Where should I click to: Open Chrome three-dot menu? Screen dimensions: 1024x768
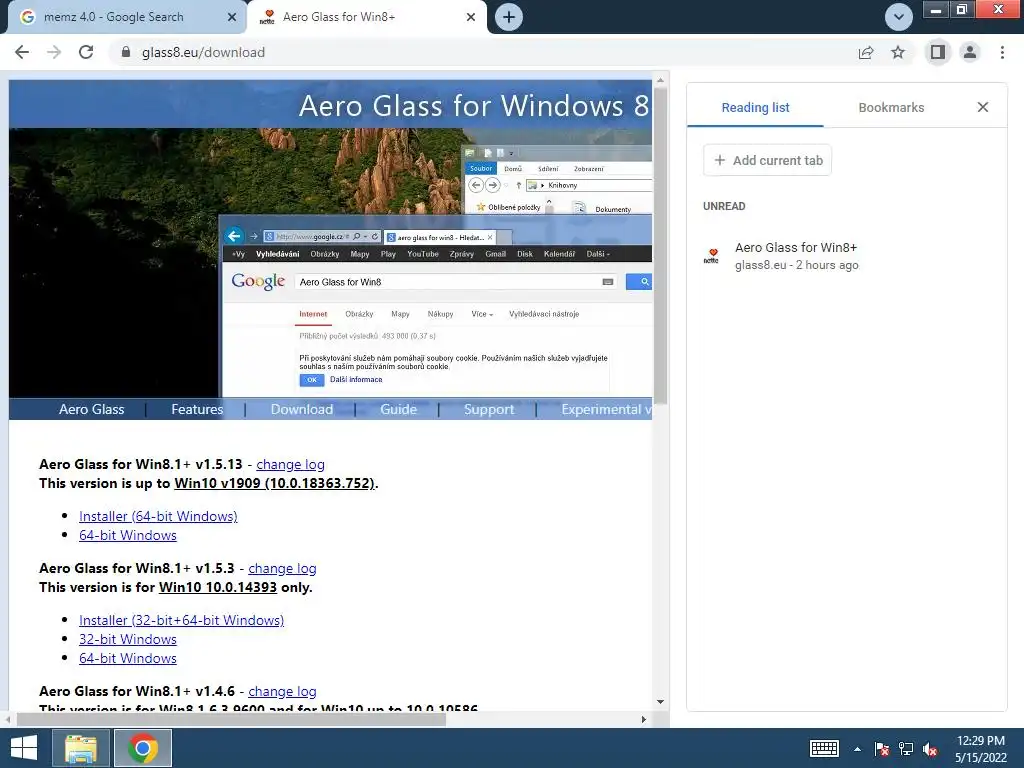1002,52
